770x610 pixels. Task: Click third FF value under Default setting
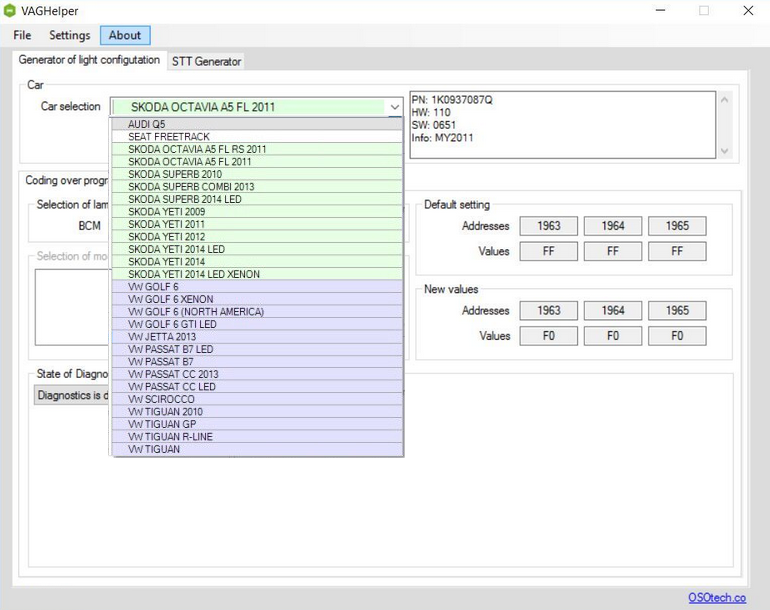pyautogui.click(x=677, y=251)
